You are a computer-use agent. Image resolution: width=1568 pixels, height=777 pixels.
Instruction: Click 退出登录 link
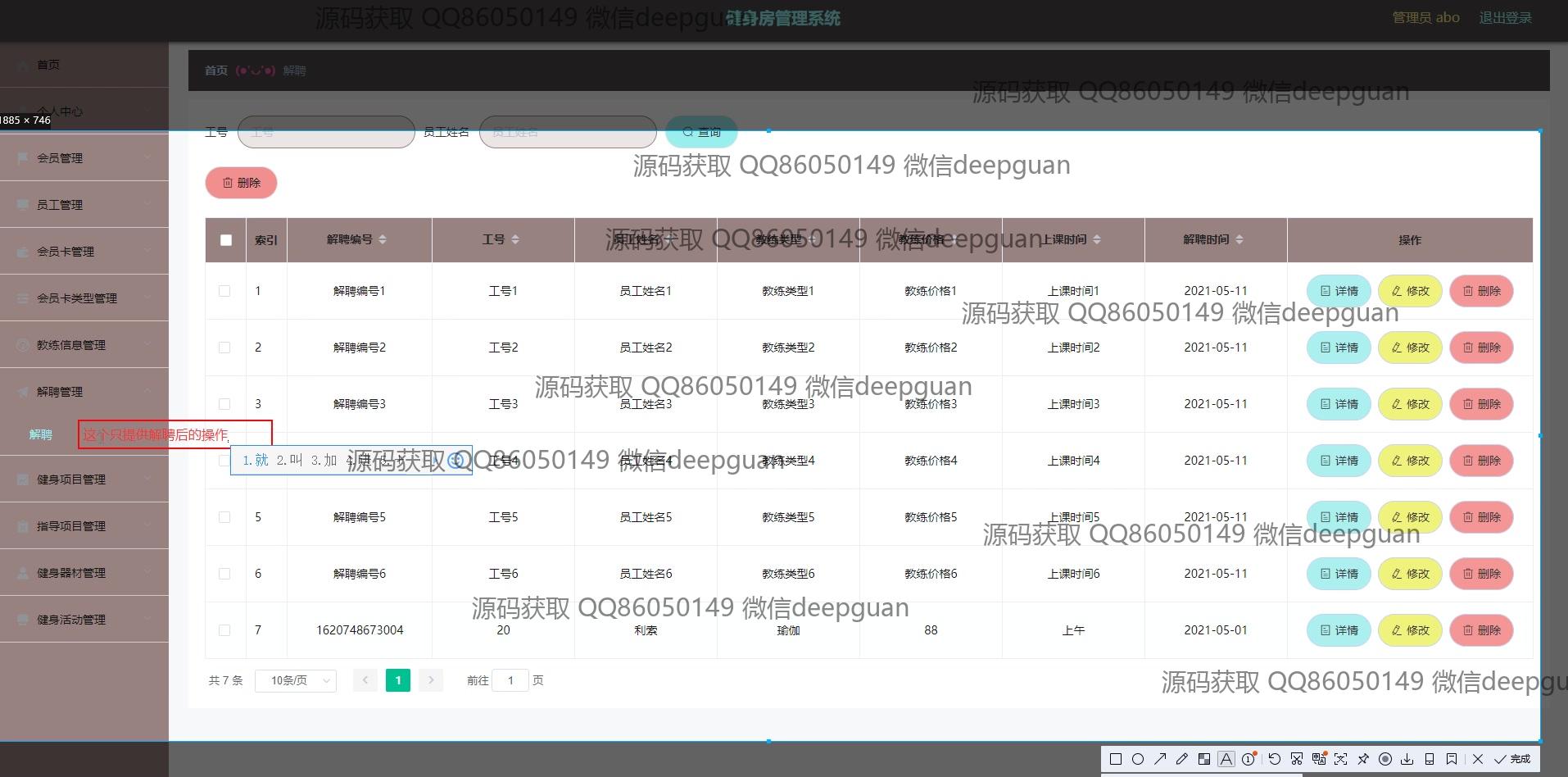pos(1505,18)
